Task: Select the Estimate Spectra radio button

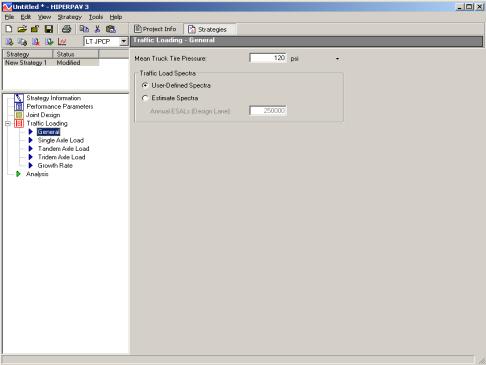Action: pyautogui.click(x=145, y=98)
